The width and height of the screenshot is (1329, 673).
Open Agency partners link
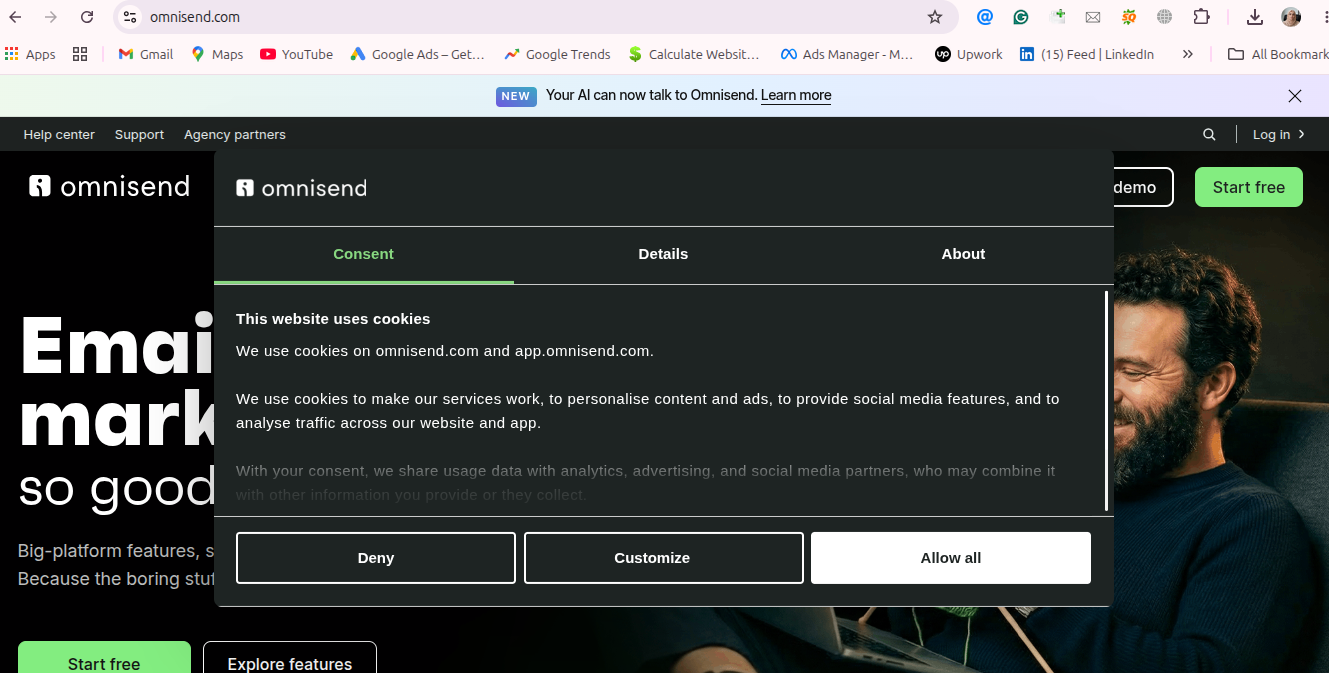pyautogui.click(x=235, y=134)
